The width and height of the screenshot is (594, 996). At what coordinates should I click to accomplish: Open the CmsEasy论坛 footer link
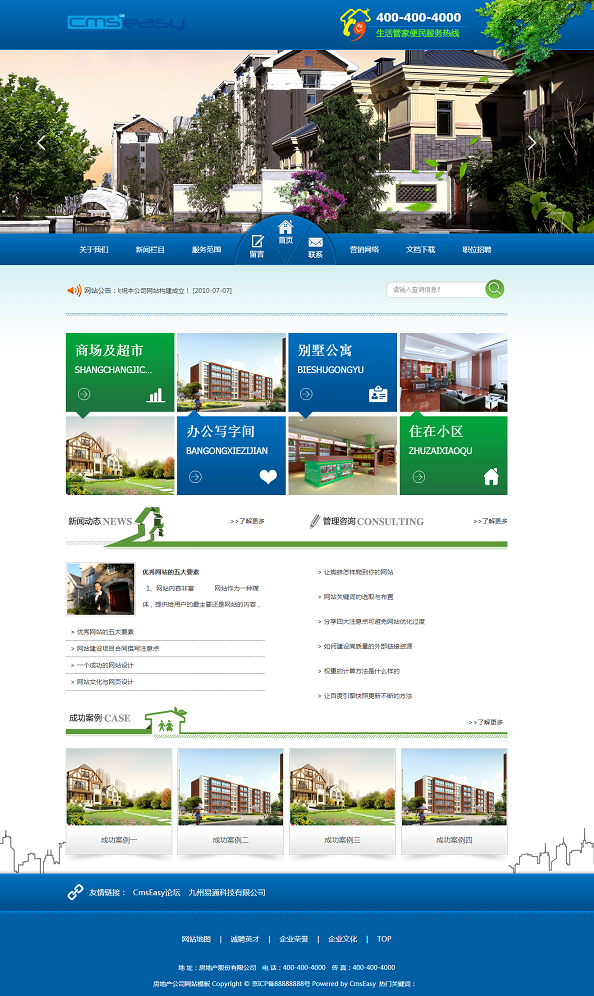(156, 892)
